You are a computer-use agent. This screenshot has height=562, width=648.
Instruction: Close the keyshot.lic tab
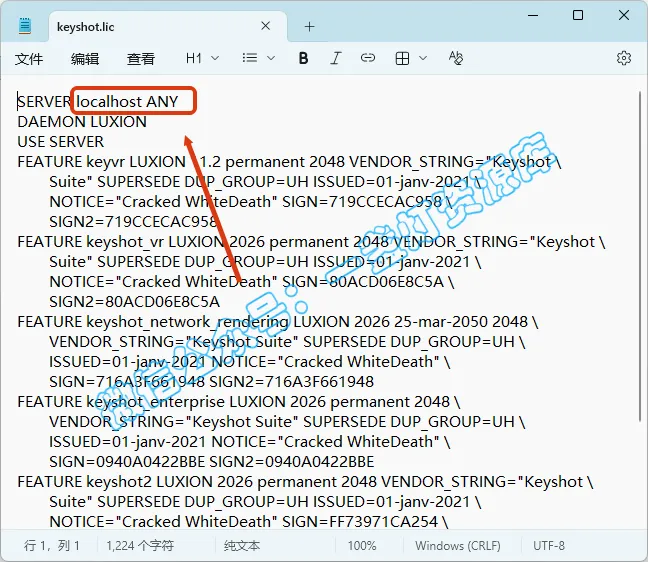point(266,26)
